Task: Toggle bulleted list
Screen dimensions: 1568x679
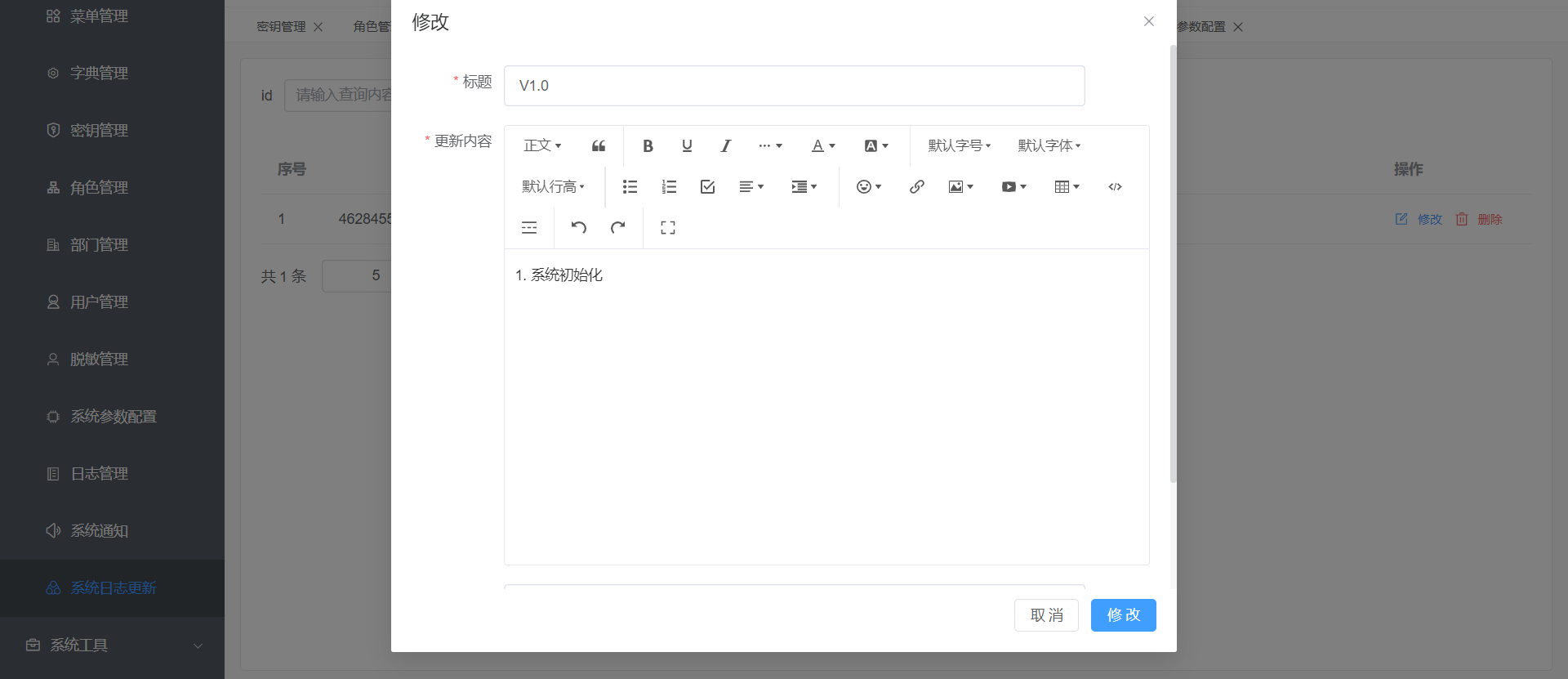Action: tap(630, 187)
